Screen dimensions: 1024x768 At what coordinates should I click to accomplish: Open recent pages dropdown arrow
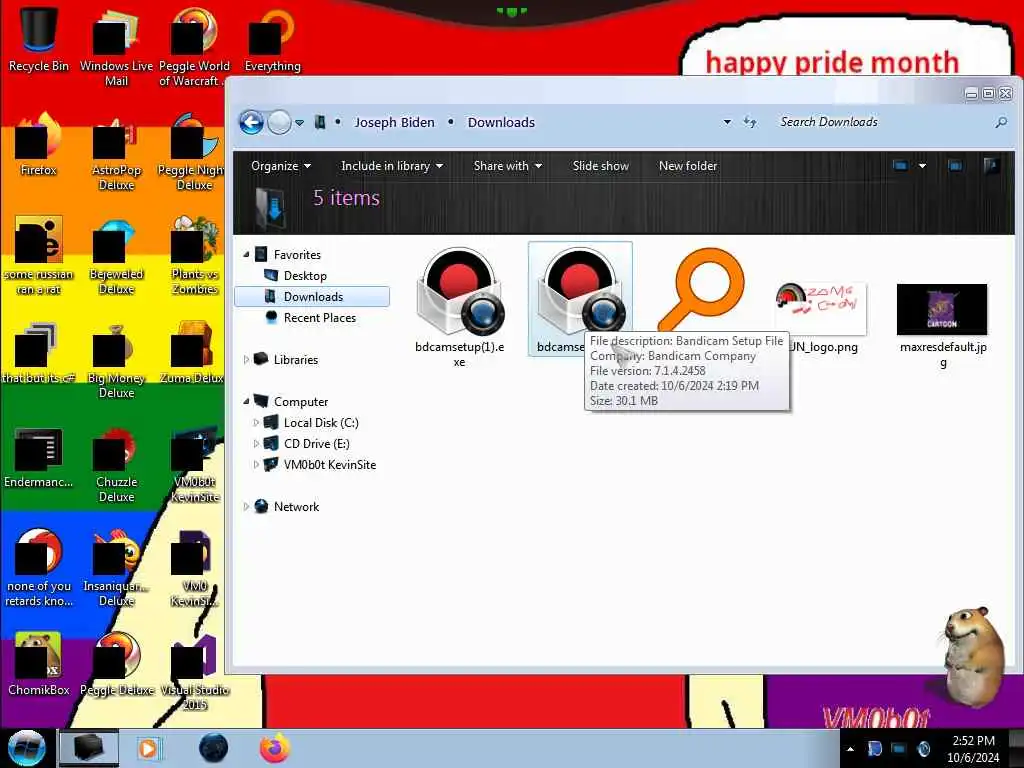pos(299,122)
